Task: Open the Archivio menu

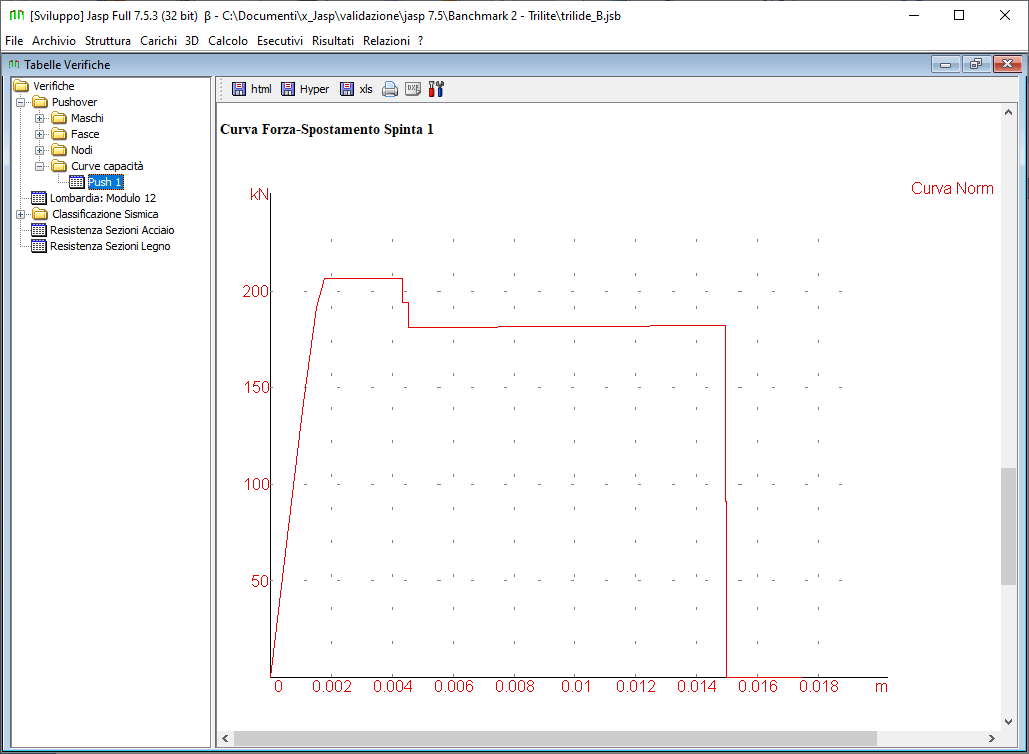Action: tap(54, 41)
